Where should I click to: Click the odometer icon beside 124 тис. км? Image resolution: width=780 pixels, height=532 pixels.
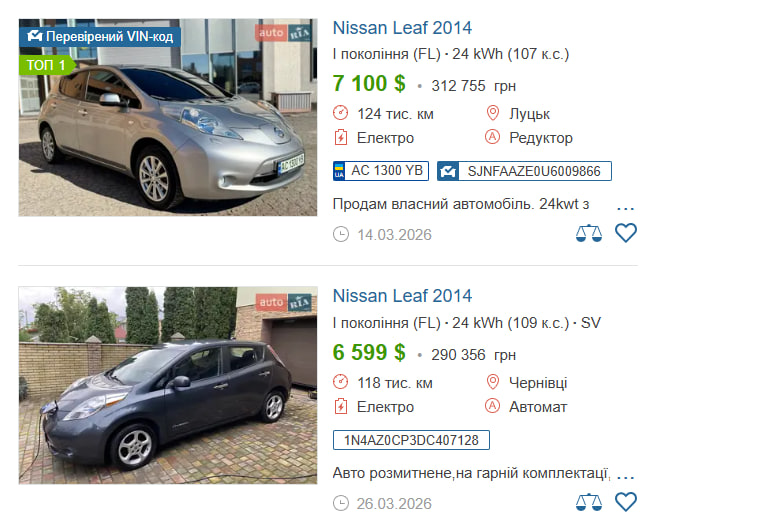click(x=341, y=114)
